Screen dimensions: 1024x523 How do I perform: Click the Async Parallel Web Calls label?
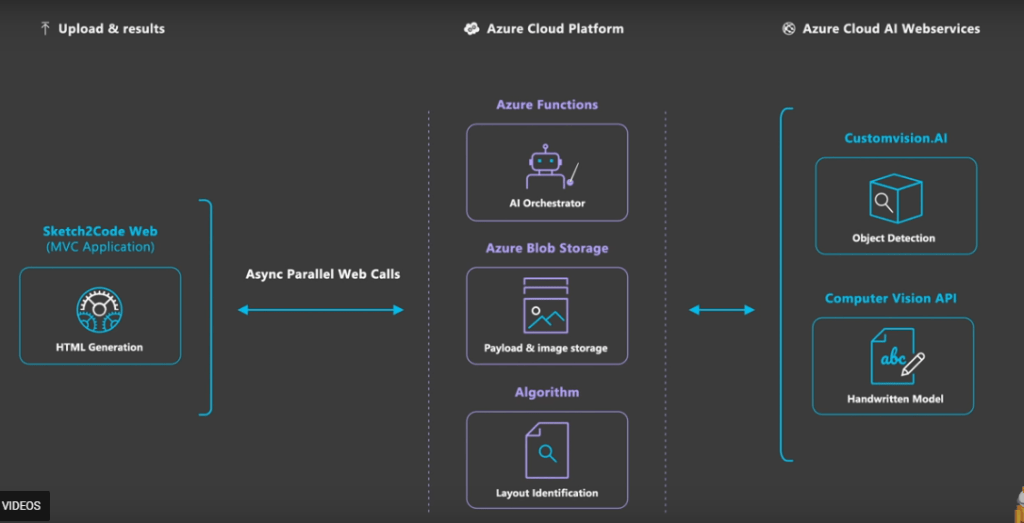coord(323,274)
